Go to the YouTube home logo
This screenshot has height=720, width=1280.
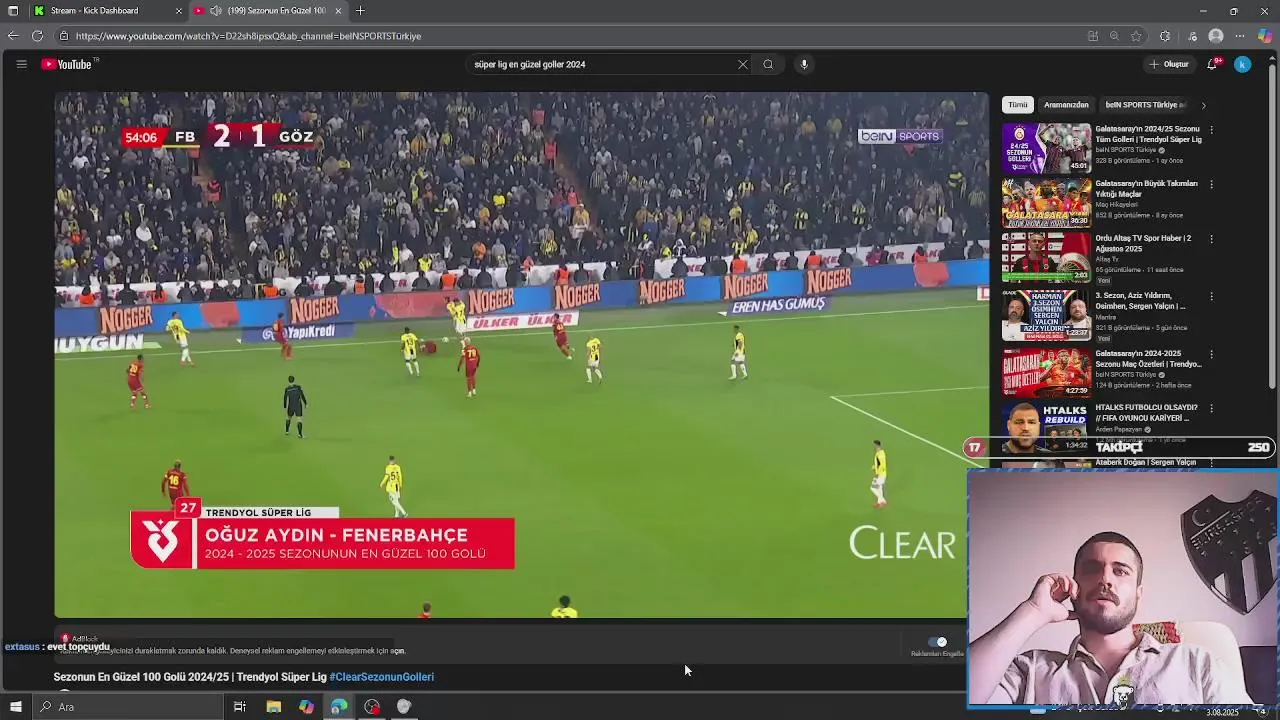pos(68,64)
